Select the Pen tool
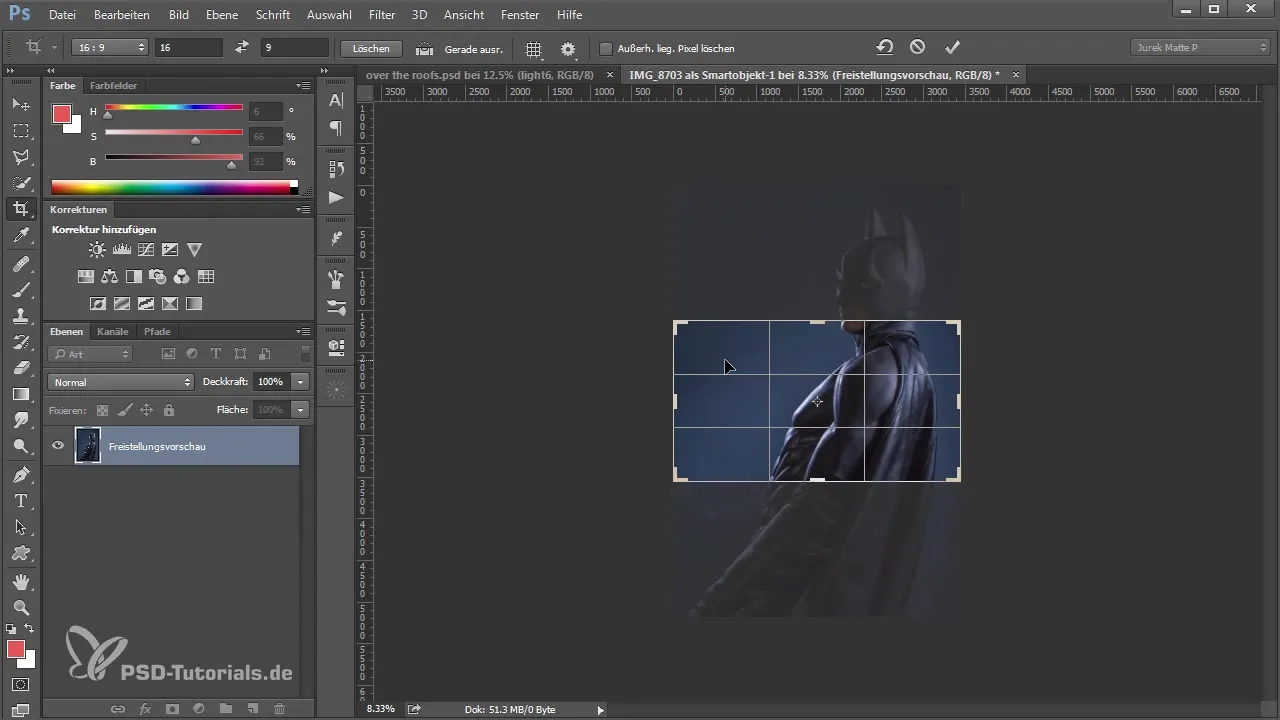Image resolution: width=1280 pixels, height=720 pixels. [x=20, y=474]
